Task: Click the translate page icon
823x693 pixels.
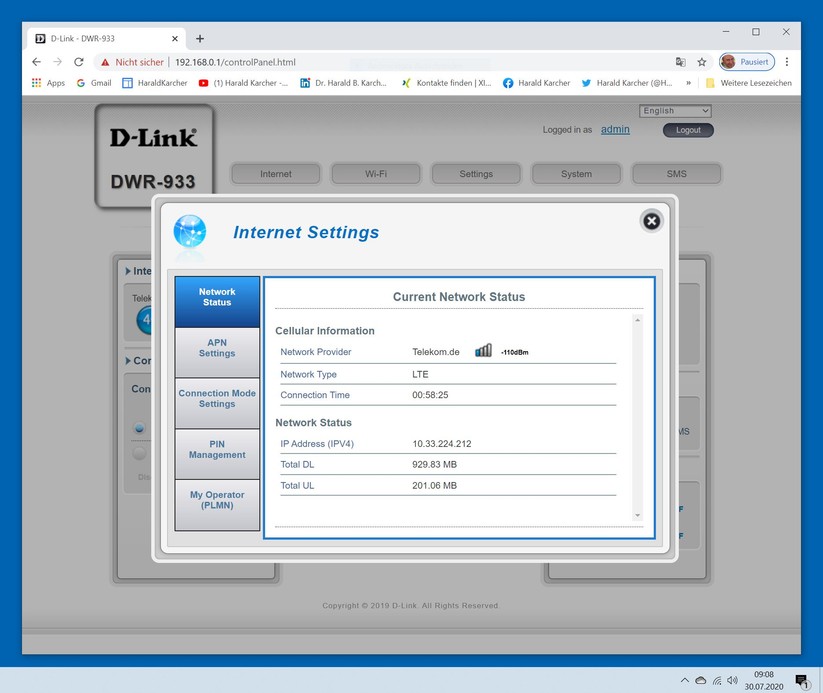Action: click(x=680, y=62)
